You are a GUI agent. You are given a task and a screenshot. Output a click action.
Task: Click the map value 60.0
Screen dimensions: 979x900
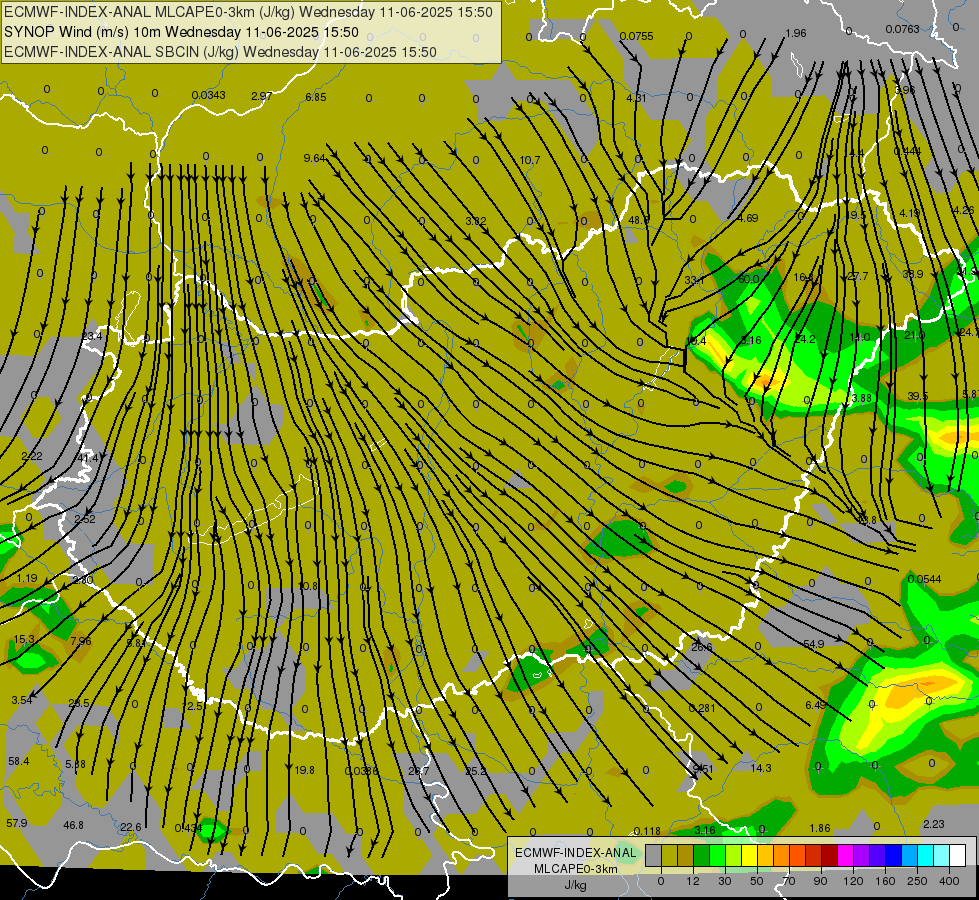pos(749,279)
